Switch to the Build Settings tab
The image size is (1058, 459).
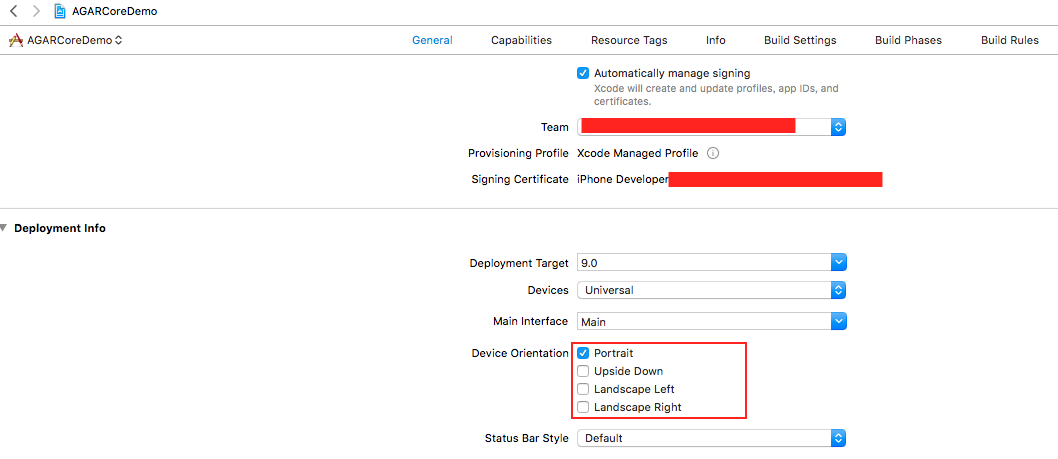pos(800,40)
